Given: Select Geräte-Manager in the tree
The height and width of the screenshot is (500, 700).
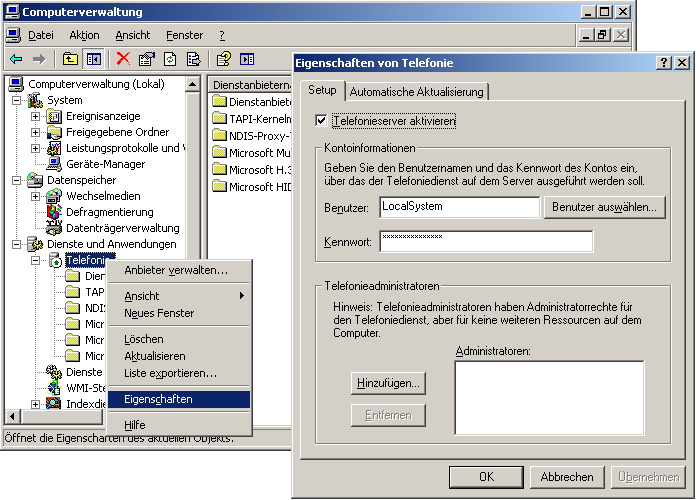Looking at the screenshot, I should click(x=105, y=164).
